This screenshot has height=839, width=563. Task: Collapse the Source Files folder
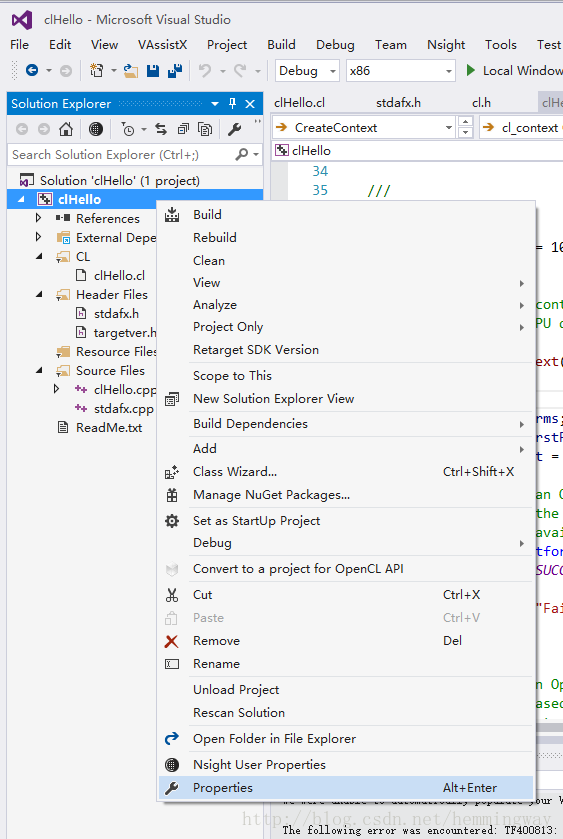click(39, 370)
